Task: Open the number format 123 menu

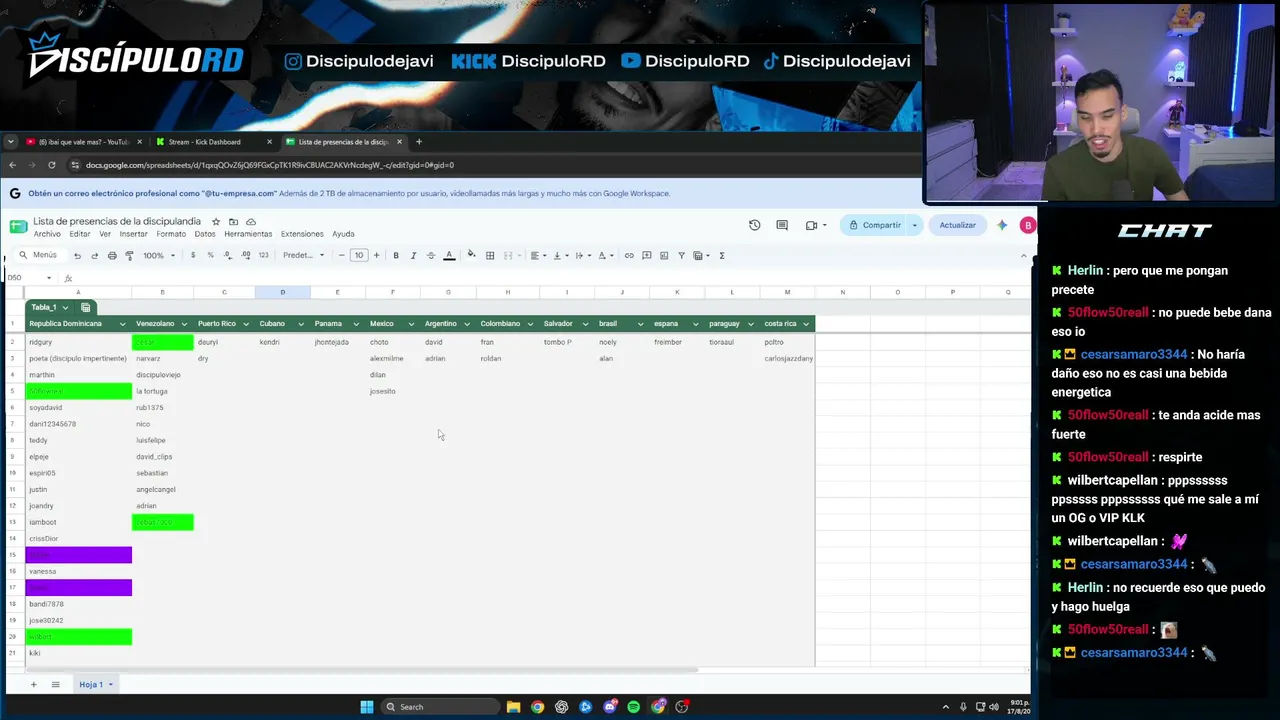Action: 263,255
